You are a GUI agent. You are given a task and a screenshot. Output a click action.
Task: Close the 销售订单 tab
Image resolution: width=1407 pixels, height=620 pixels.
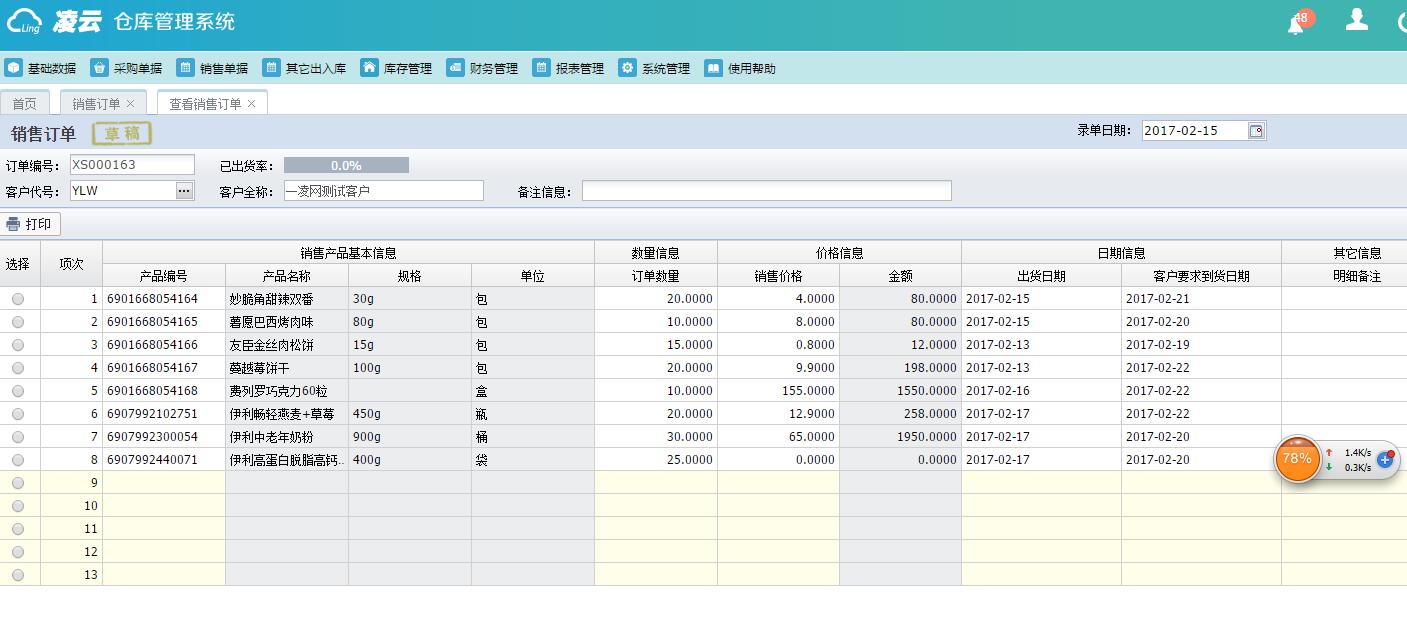[130, 104]
